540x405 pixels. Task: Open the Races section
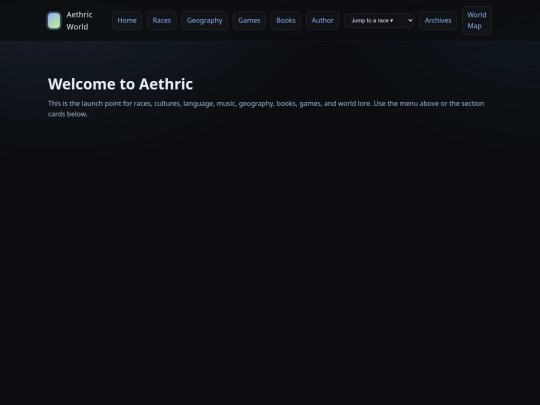tap(162, 20)
